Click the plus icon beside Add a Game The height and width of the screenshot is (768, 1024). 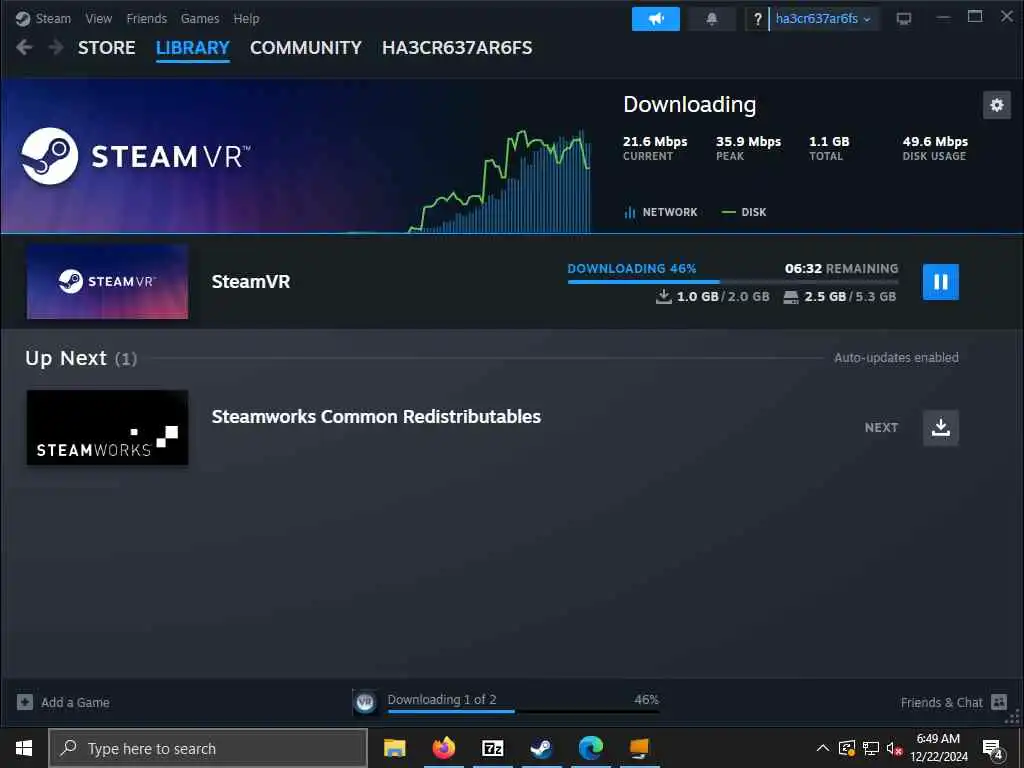25,702
